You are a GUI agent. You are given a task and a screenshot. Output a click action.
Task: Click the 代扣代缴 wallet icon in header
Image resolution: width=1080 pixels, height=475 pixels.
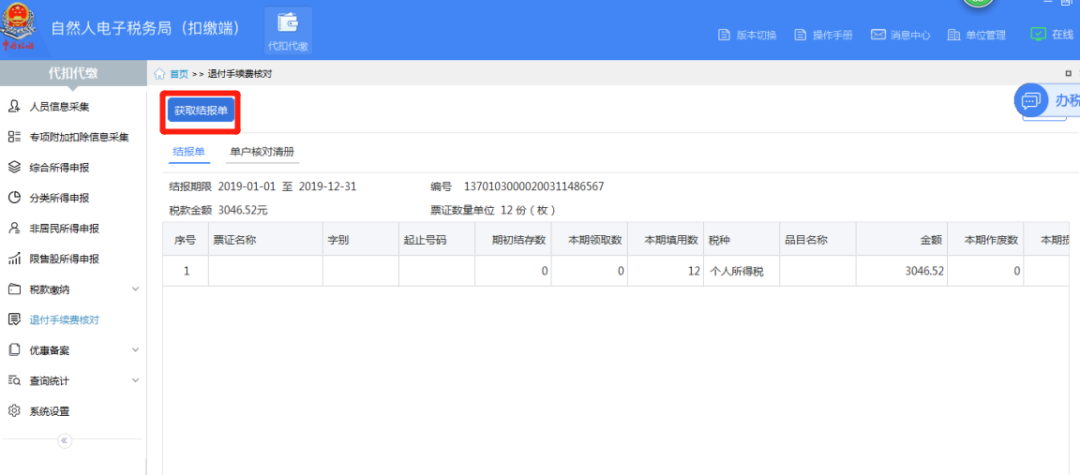(x=287, y=28)
